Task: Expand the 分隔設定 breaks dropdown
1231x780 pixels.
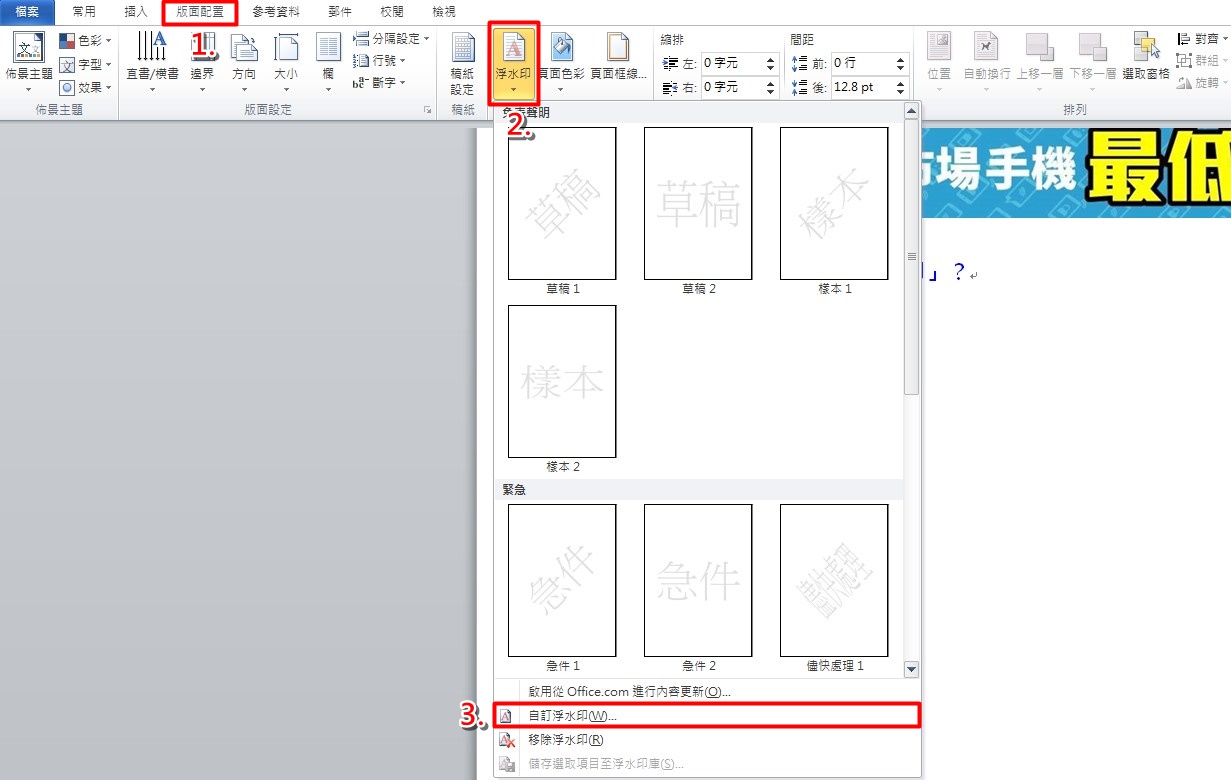Action: click(391, 39)
